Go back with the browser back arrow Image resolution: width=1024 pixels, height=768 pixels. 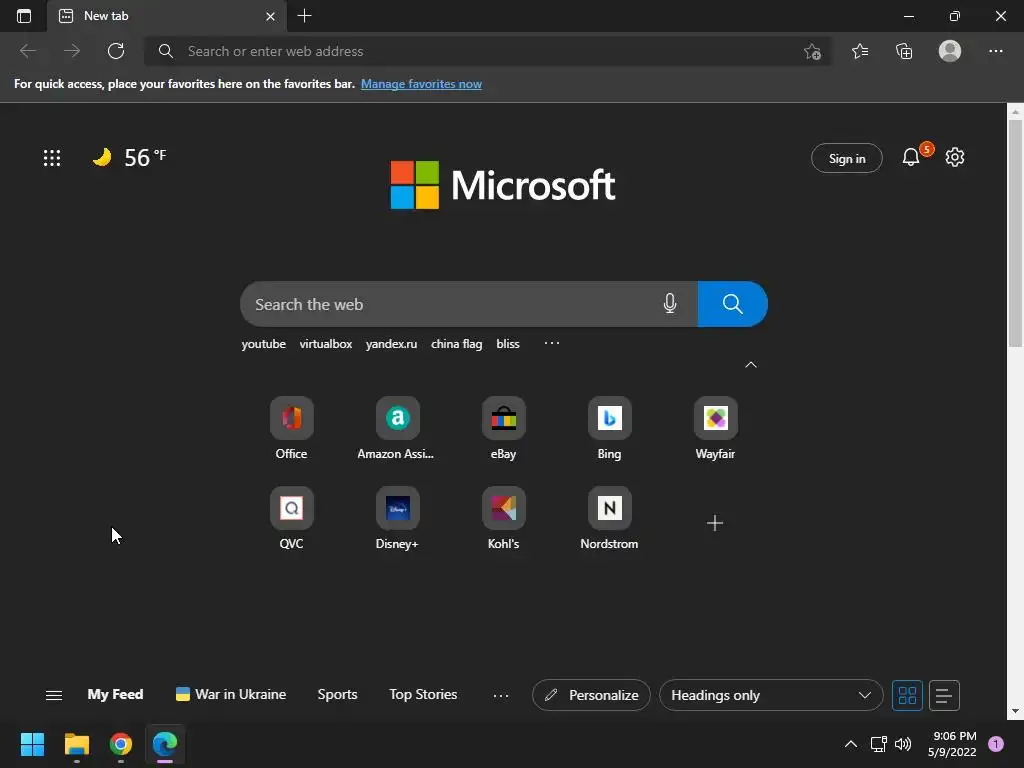point(28,51)
